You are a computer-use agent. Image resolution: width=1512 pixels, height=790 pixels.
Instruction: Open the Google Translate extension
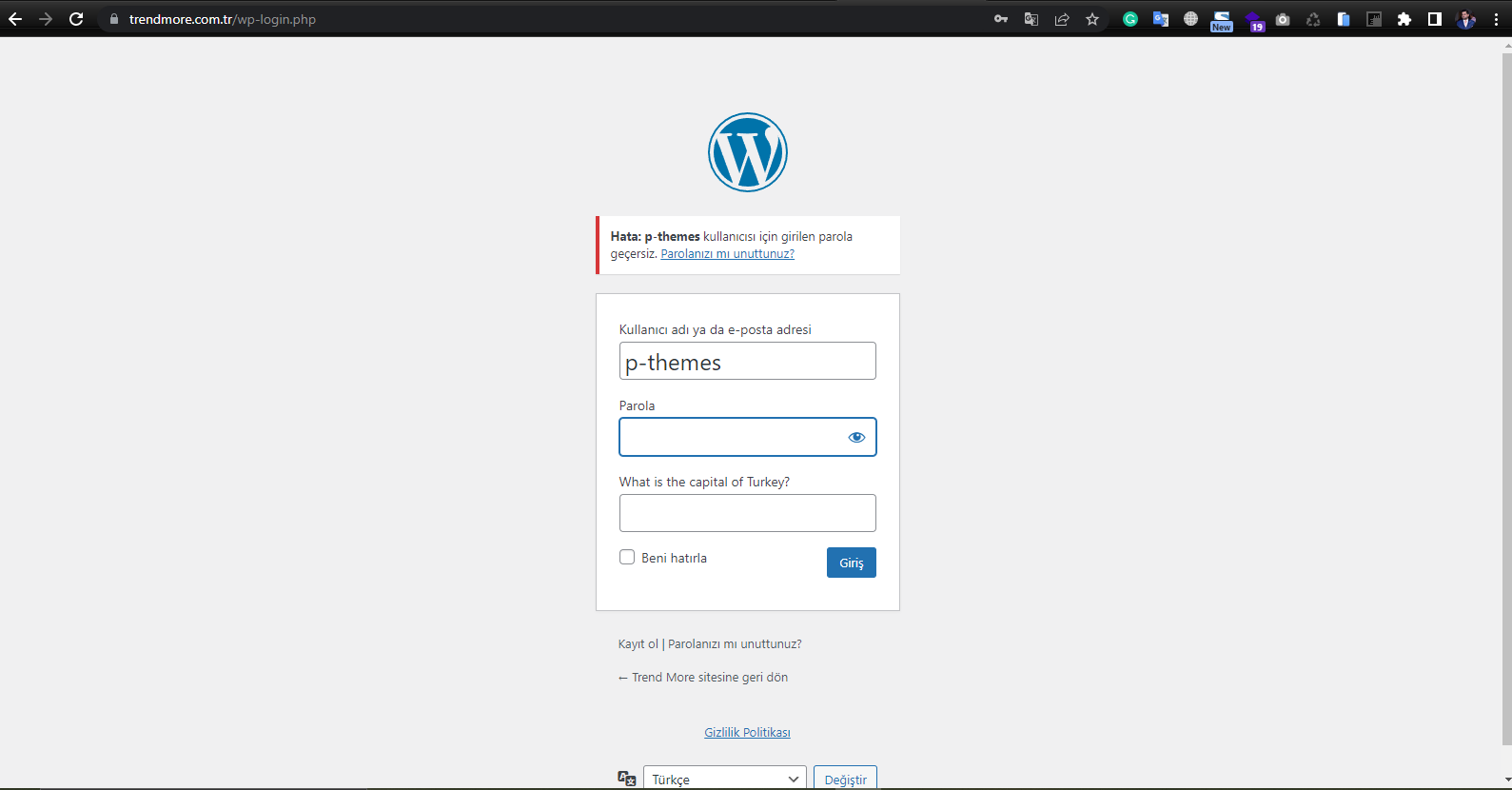(x=1161, y=19)
